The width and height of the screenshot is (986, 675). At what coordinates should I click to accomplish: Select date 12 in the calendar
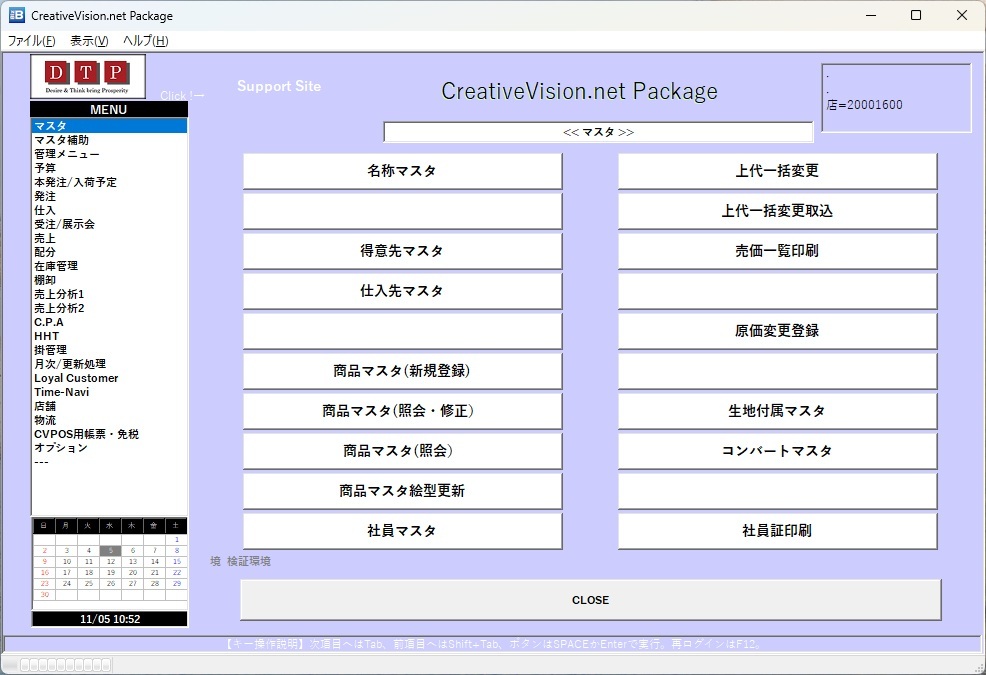112,562
